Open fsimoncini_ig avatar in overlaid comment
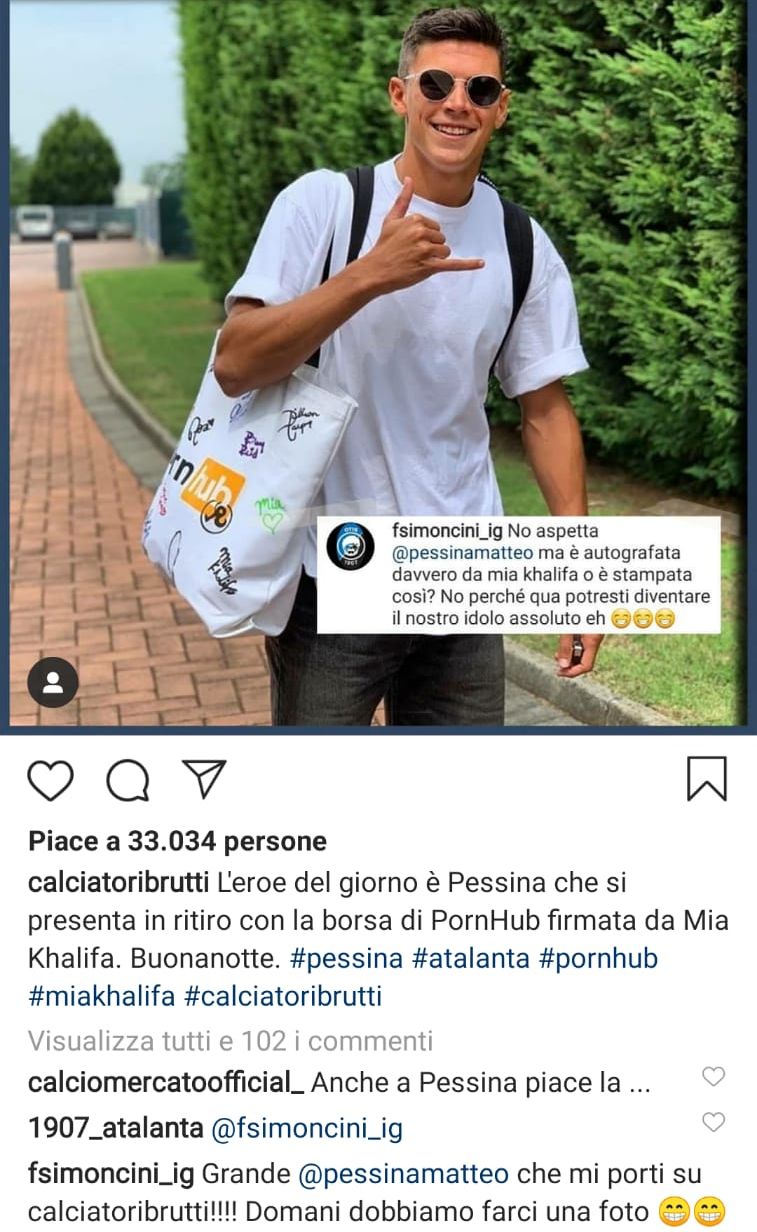The height and width of the screenshot is (1232, 757). coord(349,547)
